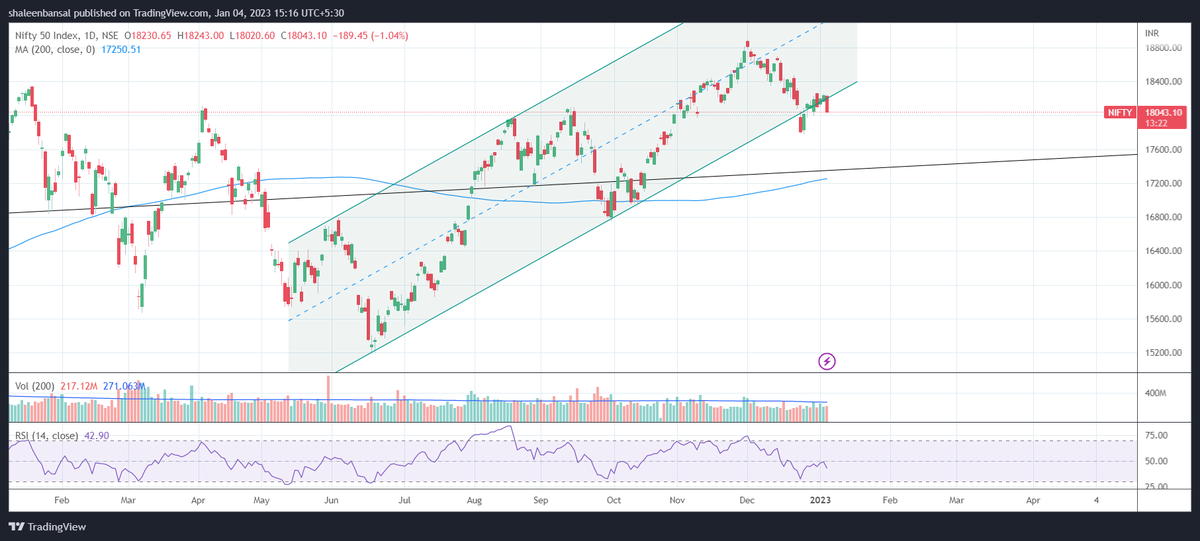Click the purple lightning event marker icon

pos(827,360)
